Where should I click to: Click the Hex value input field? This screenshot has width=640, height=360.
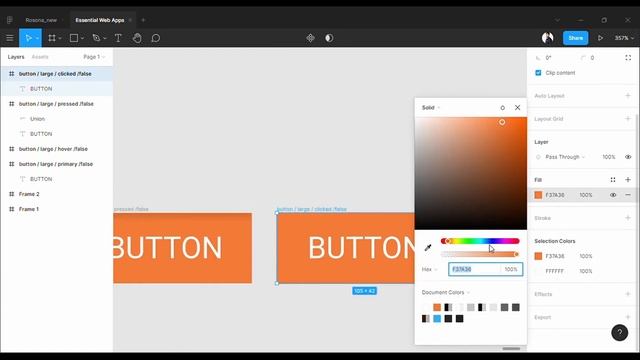(475, 269)
